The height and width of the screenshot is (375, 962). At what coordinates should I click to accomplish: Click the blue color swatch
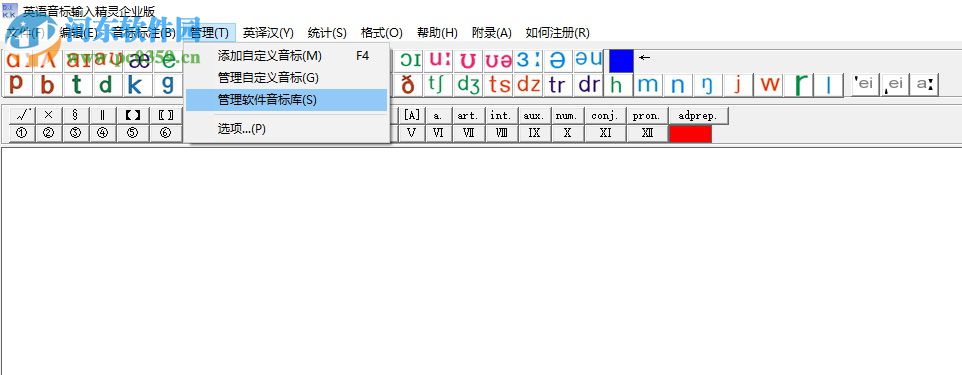[621, 61]
